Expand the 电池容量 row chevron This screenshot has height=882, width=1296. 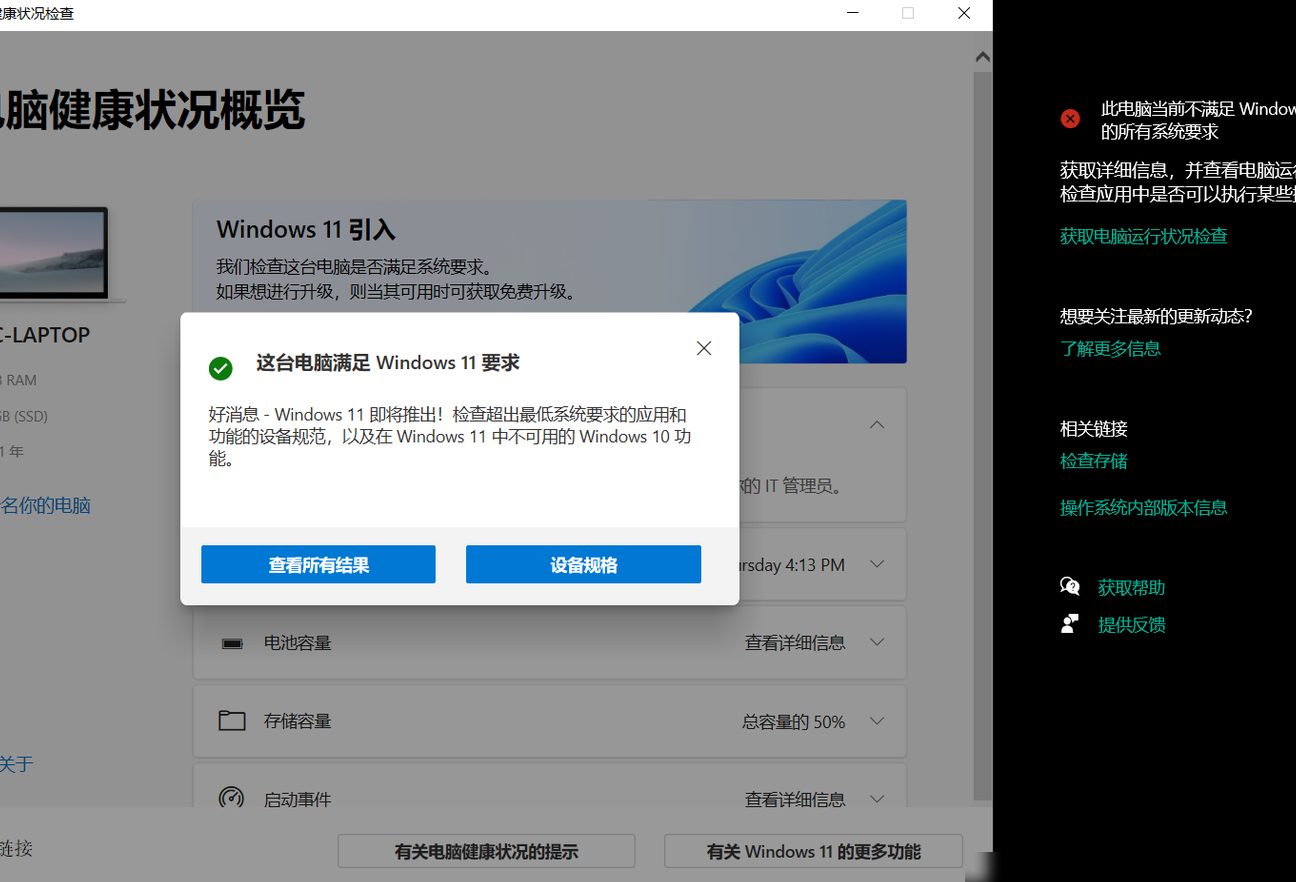point(877,642)
